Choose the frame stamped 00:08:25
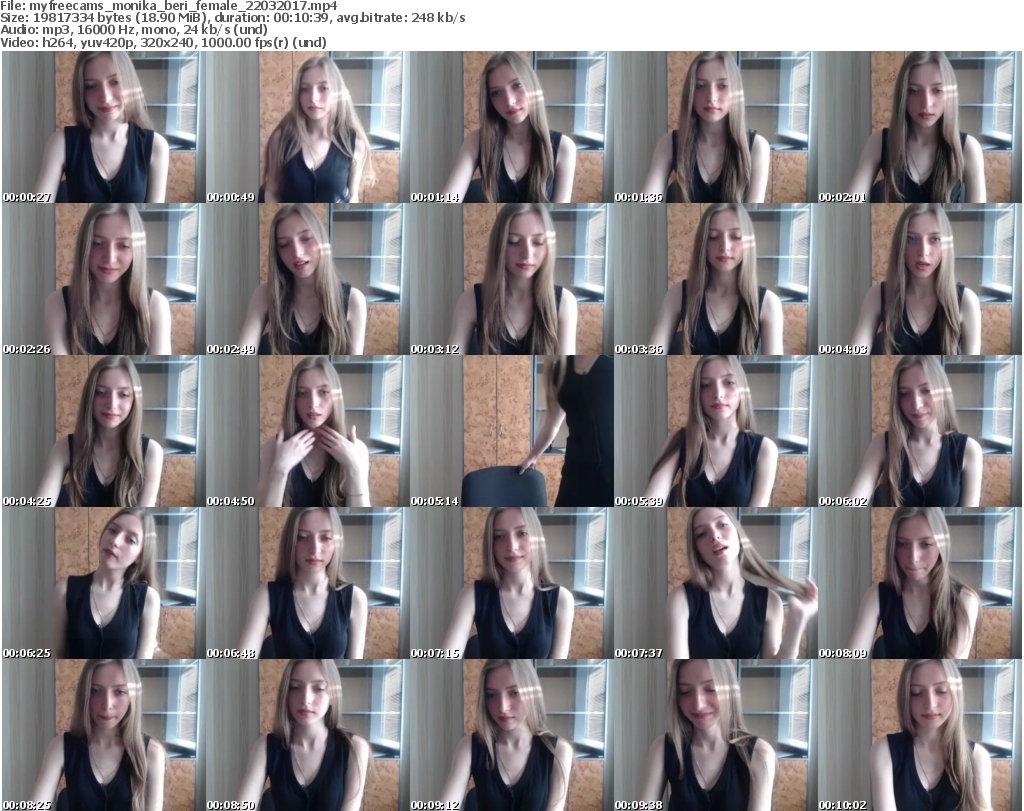 pos(103,735)
